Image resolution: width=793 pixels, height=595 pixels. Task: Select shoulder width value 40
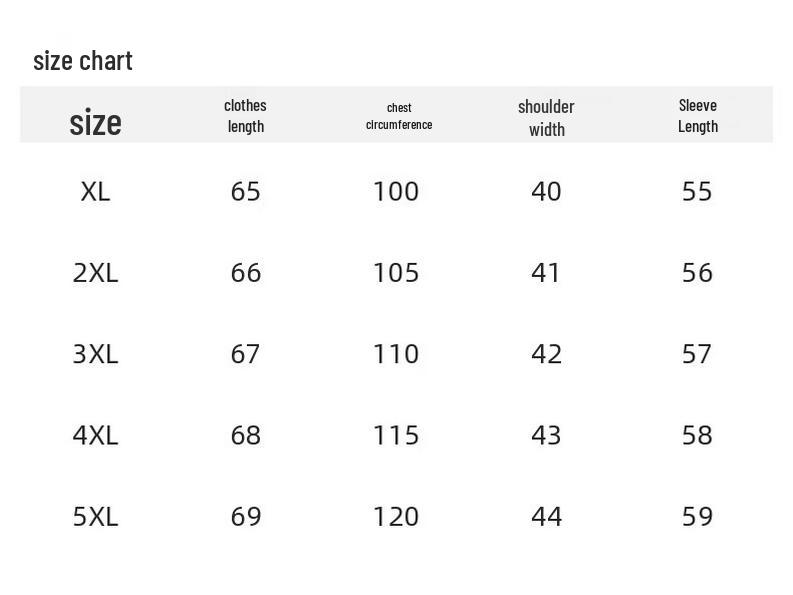(546, 191)
